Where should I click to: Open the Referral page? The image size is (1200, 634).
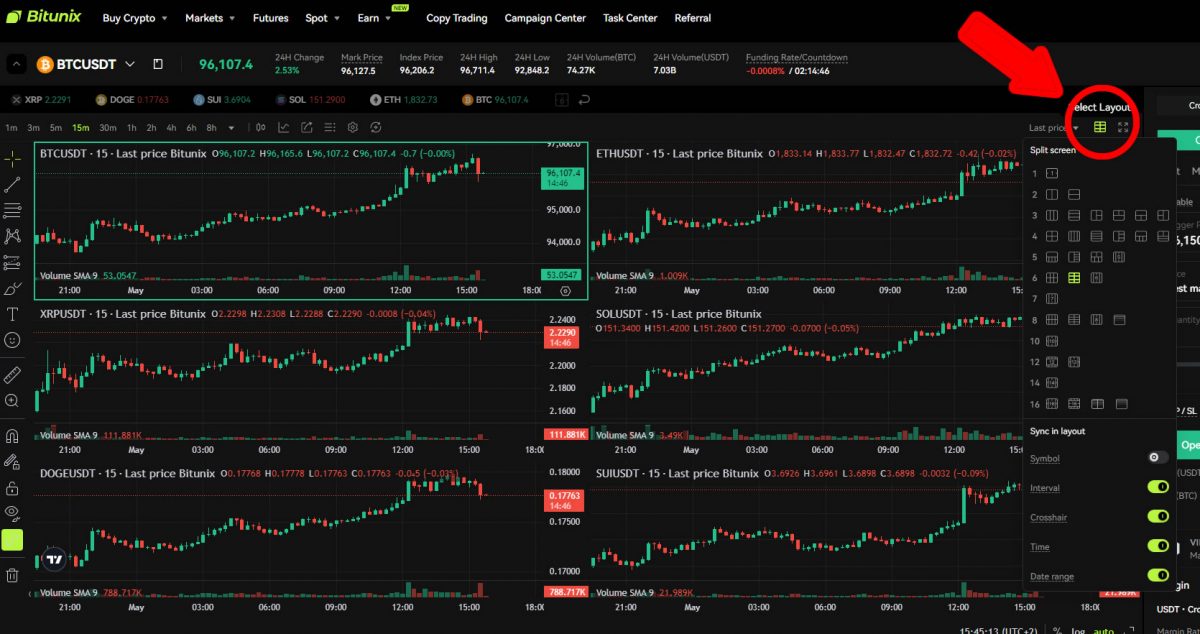693,18
